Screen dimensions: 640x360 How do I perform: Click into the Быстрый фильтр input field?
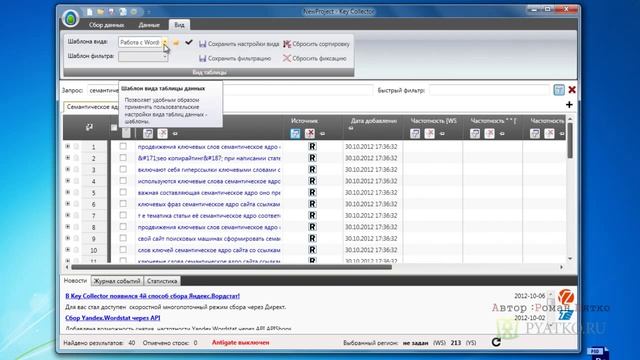pyautogui.click(x=489, y=90)
